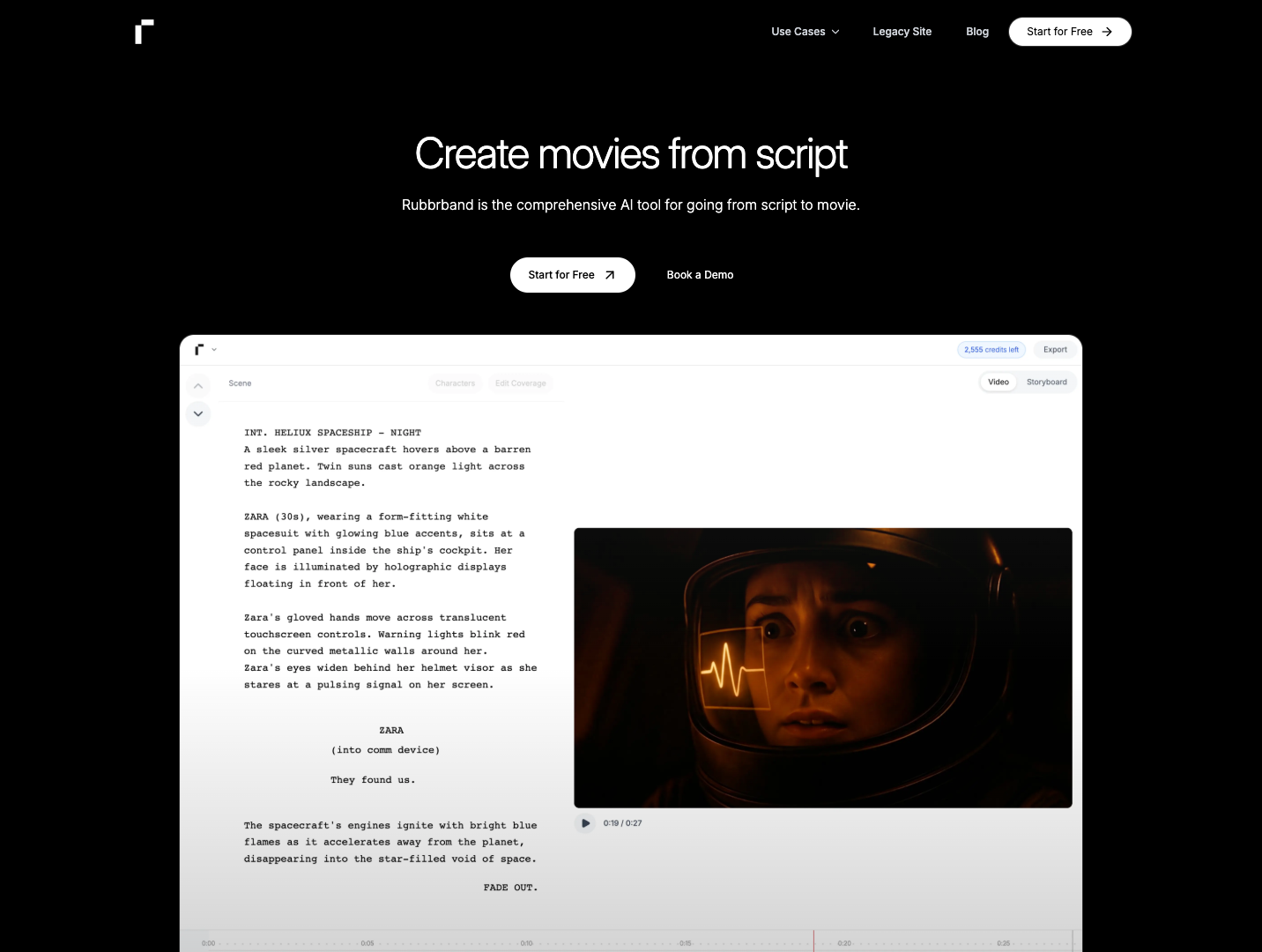Click Book a Demo
Screen dimensions: 1262x952
tap(700, 274)
